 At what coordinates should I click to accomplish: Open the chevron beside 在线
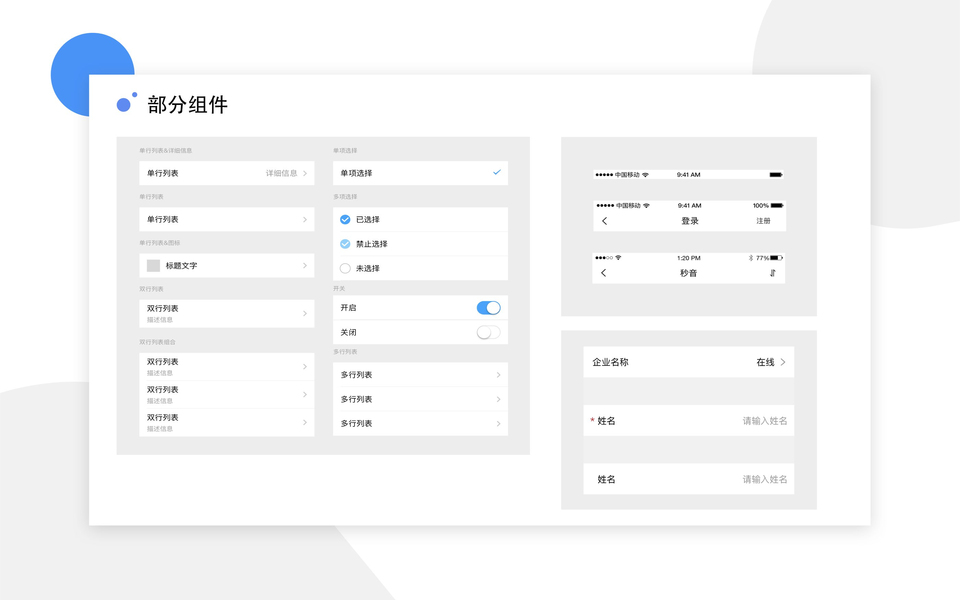[x=783, y=362]
